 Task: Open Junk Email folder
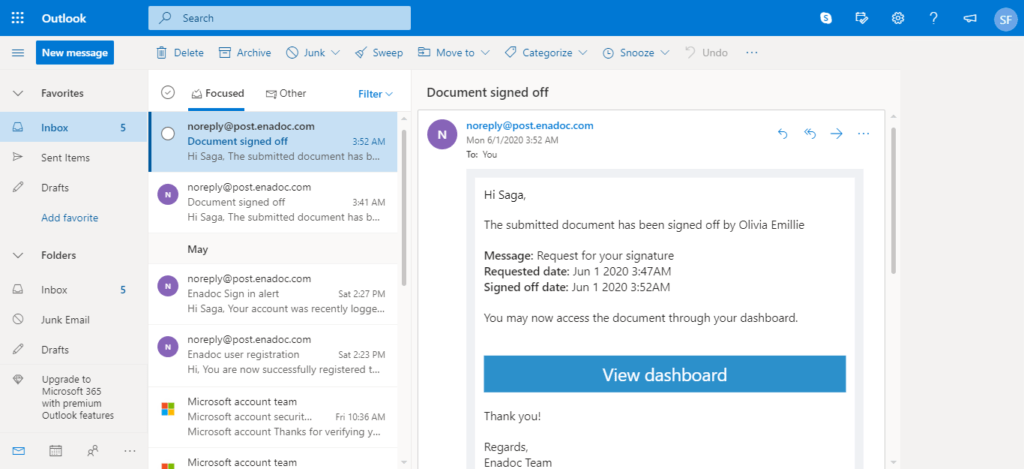[x=74, y=320]
